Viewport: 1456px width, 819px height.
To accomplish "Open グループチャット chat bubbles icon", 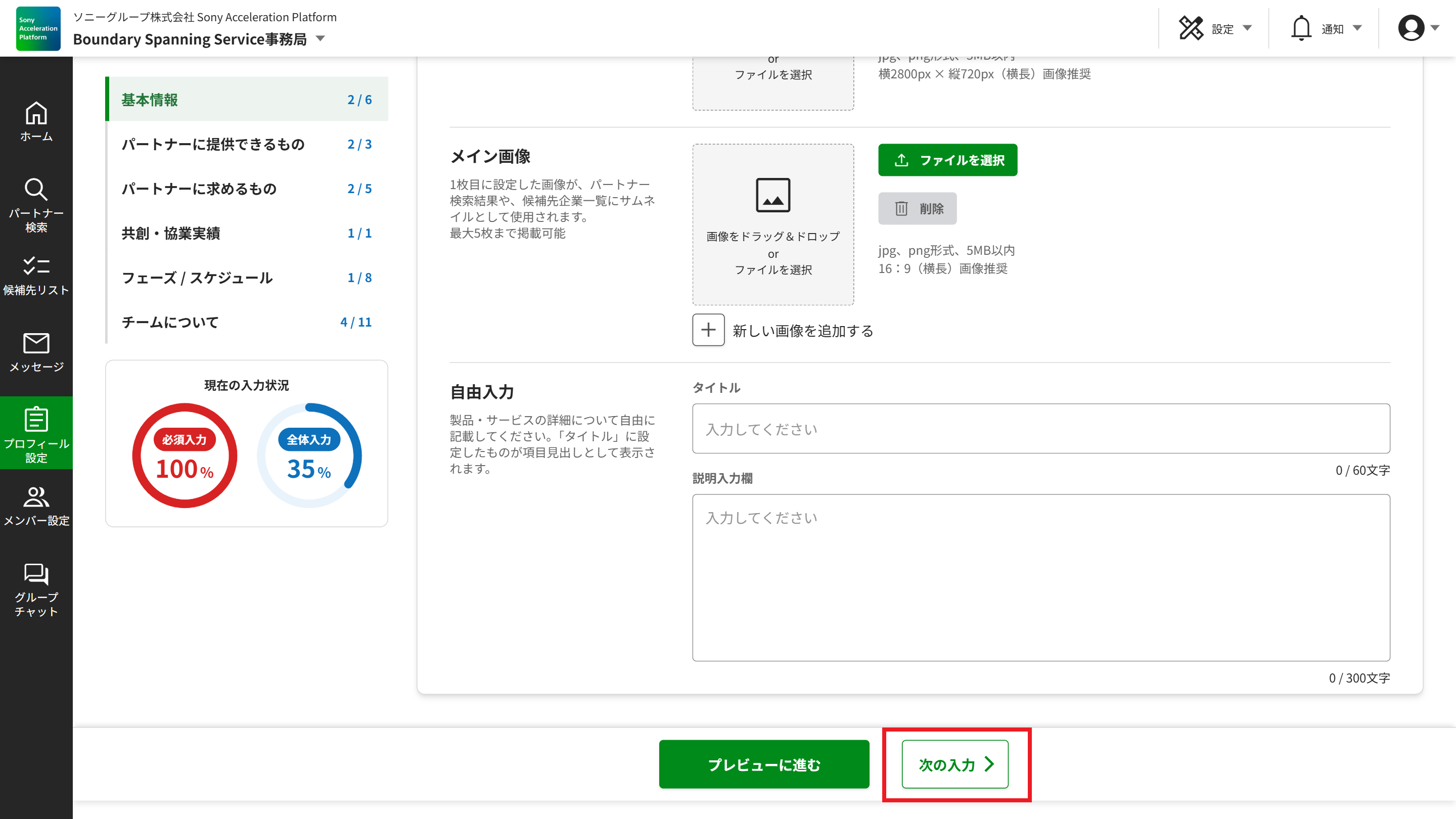I will click(x=36, y=574).
